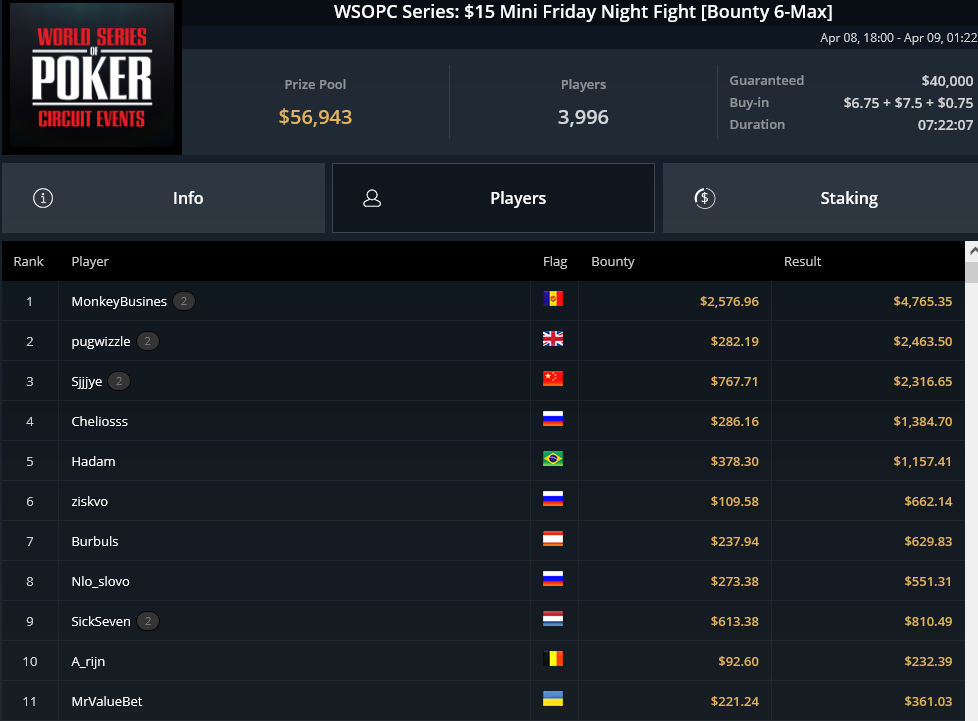Open the Info tab
Image resolution: width=978 pixels, height=721 pixels.
(163, 198)
